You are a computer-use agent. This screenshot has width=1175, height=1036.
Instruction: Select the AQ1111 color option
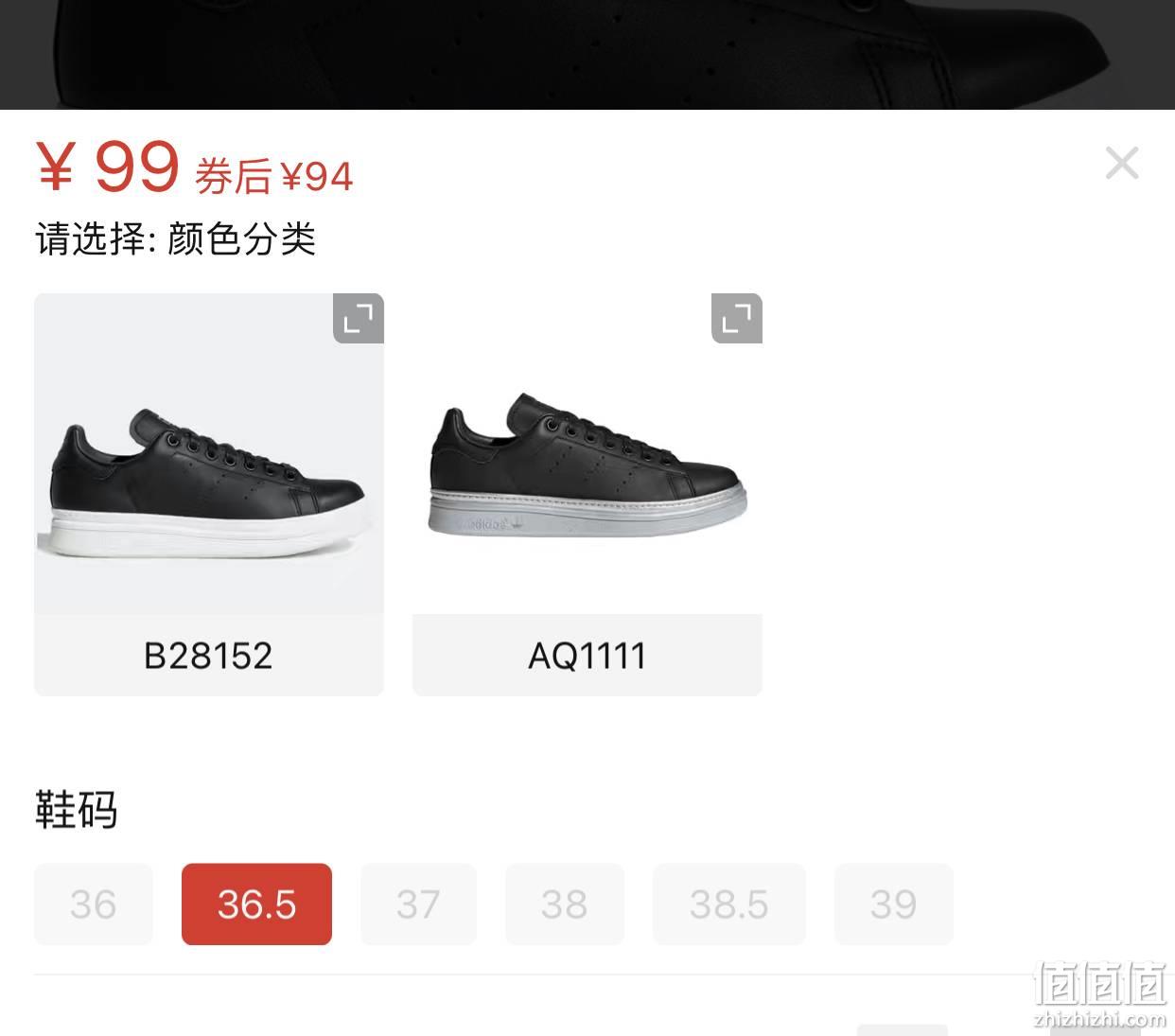(x=587, y=656)
